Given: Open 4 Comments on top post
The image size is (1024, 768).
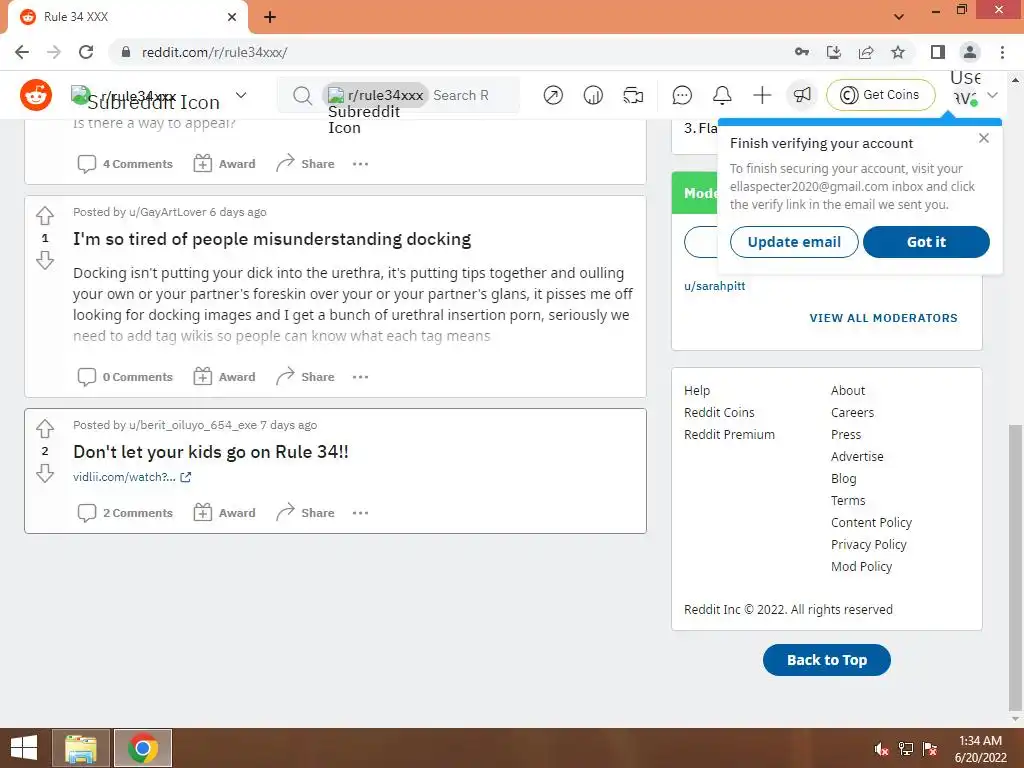Looking at the screenshot, I should tap(125, 163).
